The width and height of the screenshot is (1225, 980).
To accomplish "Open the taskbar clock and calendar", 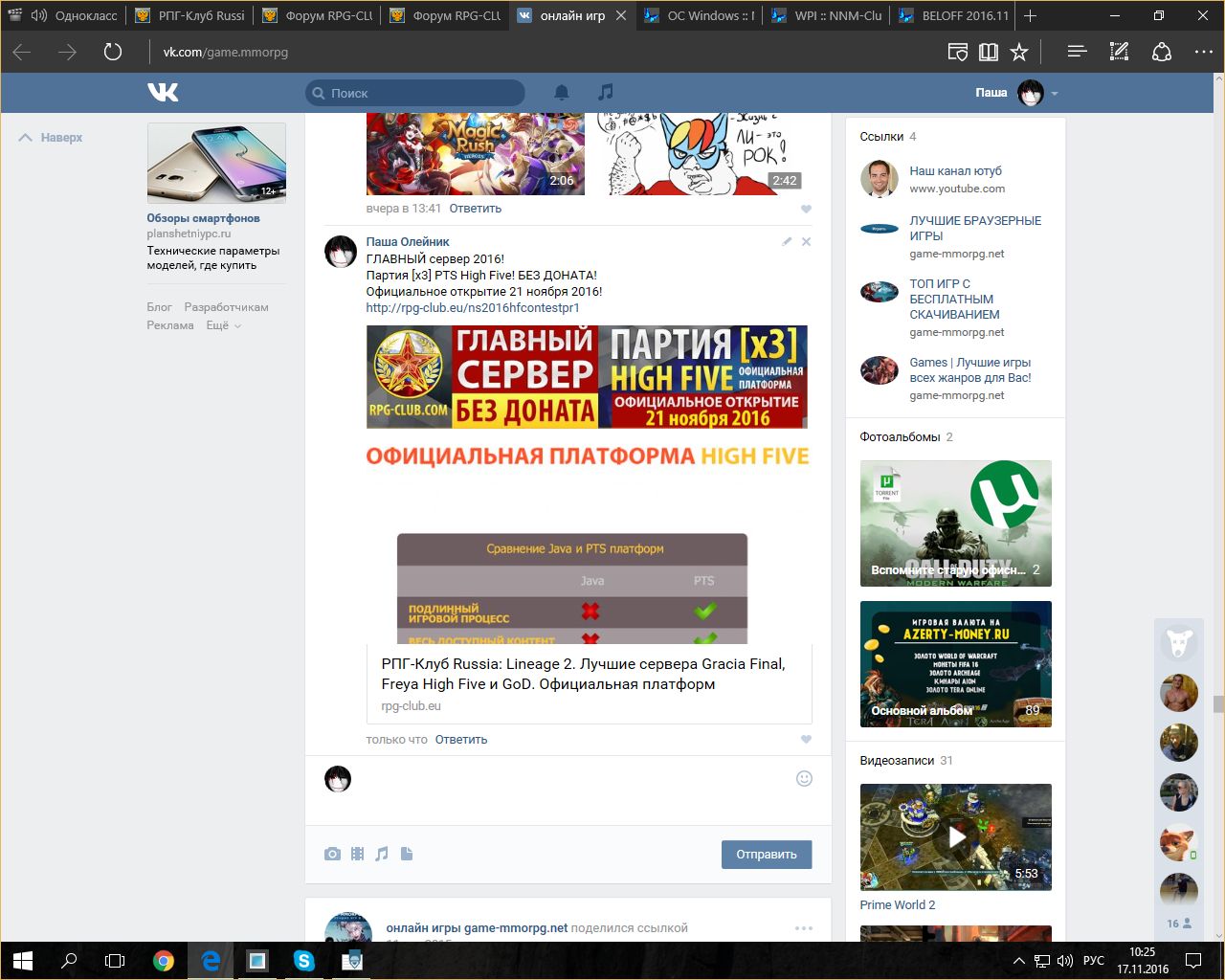I will pyautogui.click(x=1143, y=960).
